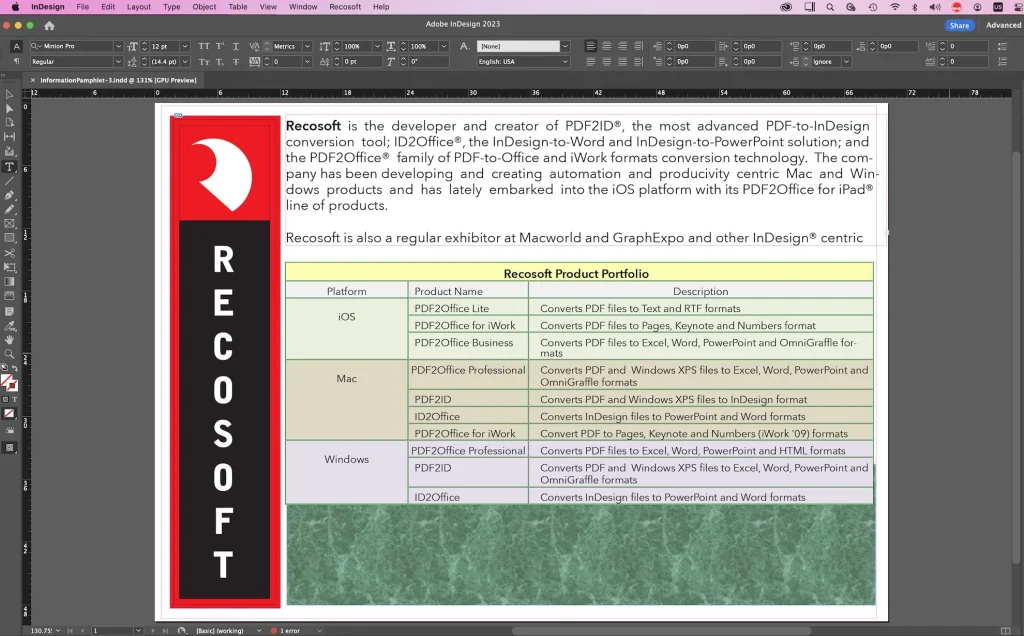Swap fill and stroke arrow
1024x636 pixels.
coord(14,369)
